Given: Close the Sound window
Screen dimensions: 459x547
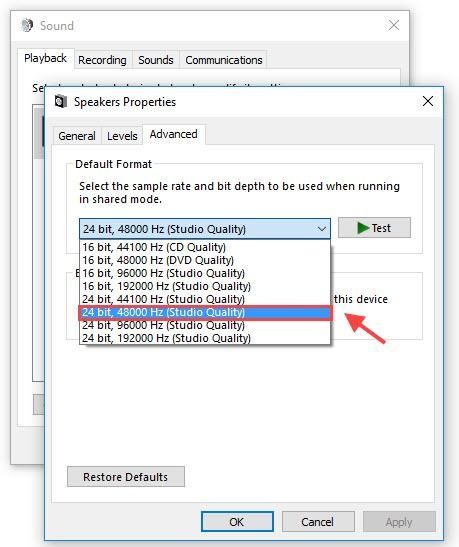Looking at the screenshot, I should [x=394, y=25].
